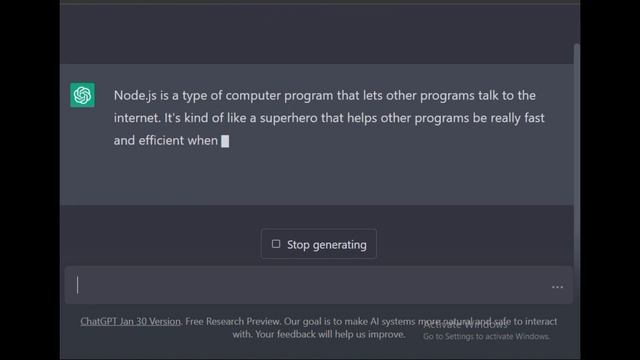Image resolution: width=640 pixels, height=360 pixels.
Task: Open the ChatGPT Jan 30 Version link
Action: [x=130, y=321]
